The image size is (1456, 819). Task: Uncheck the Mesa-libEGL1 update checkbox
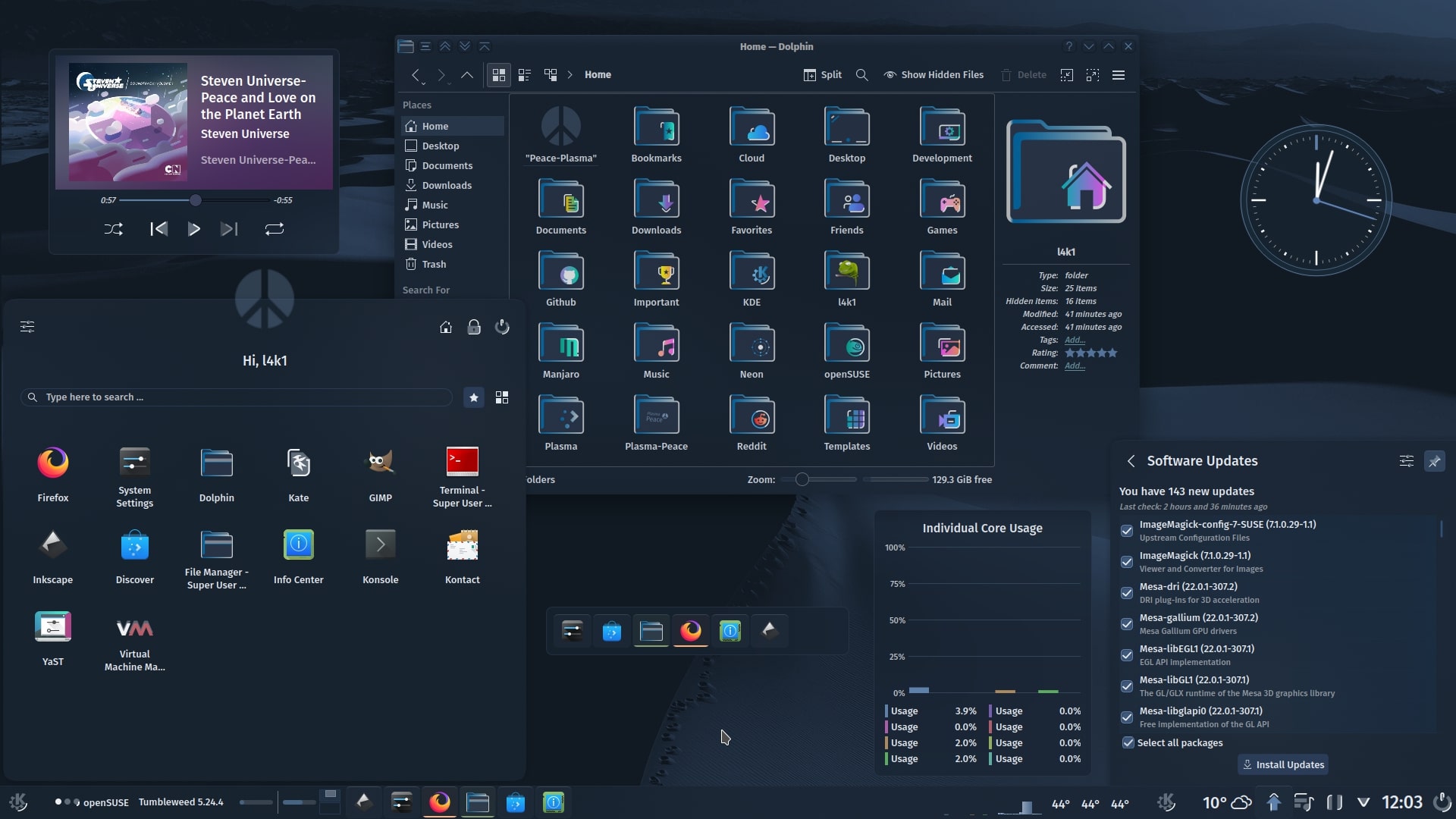1127,655
